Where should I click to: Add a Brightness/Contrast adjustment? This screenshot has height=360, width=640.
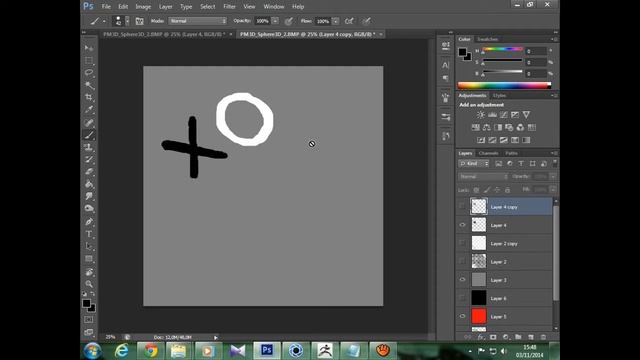tap(481, 115)
